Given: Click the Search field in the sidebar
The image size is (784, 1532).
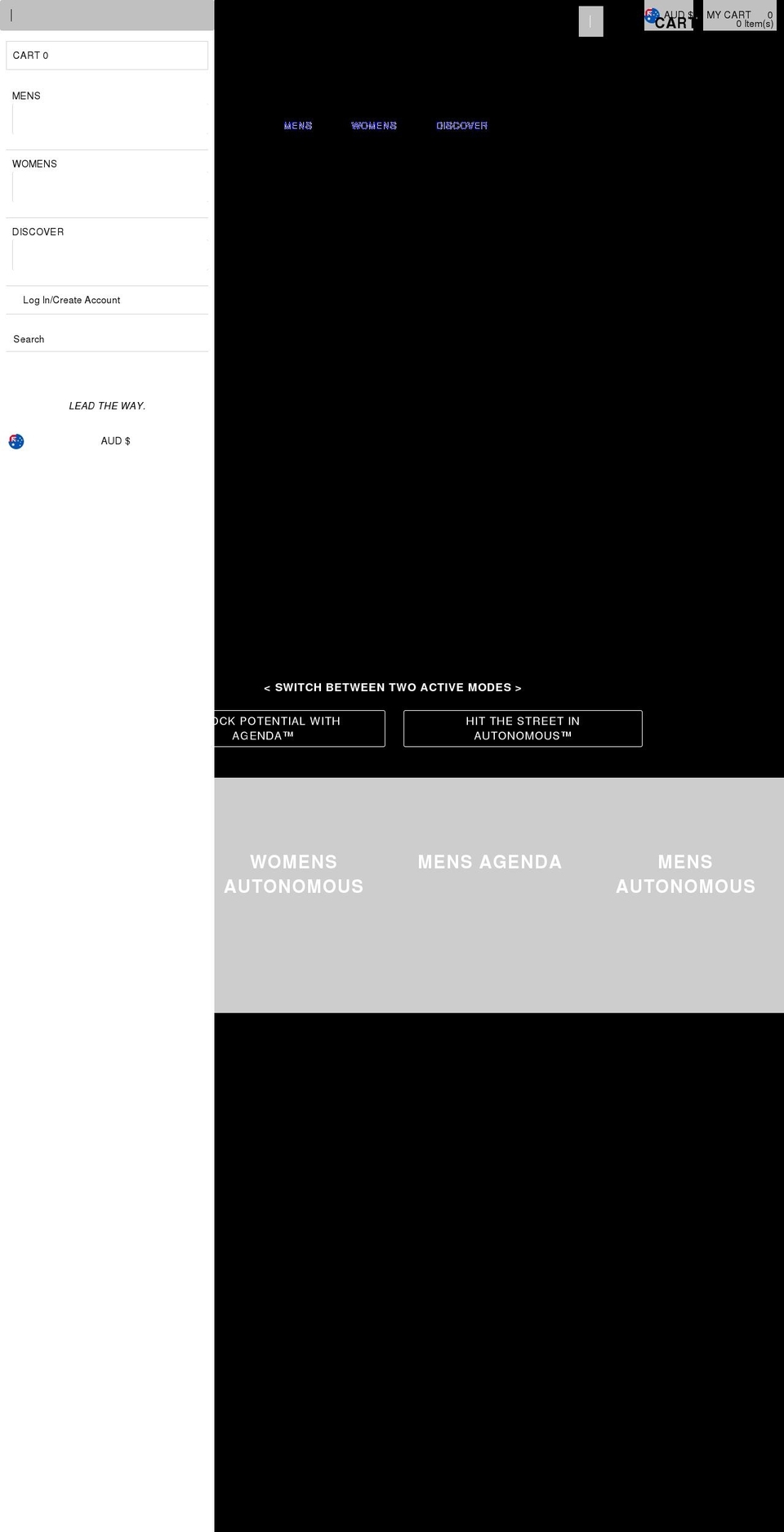Looking at the screenshot, I should point(107,339).
